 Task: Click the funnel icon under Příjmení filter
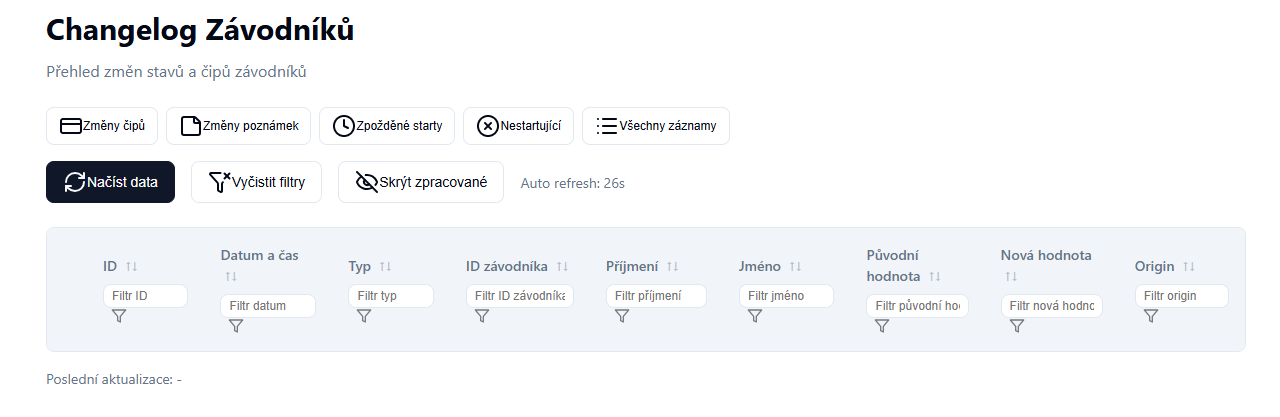click(x=622, y=316)
